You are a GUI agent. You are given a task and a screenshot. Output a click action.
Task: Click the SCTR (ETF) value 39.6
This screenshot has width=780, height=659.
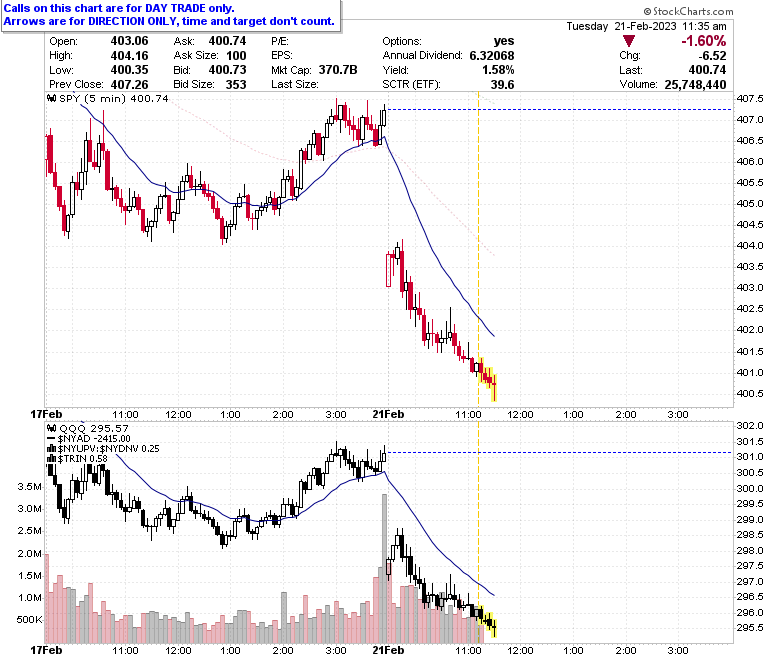click(x=502, y=85)
